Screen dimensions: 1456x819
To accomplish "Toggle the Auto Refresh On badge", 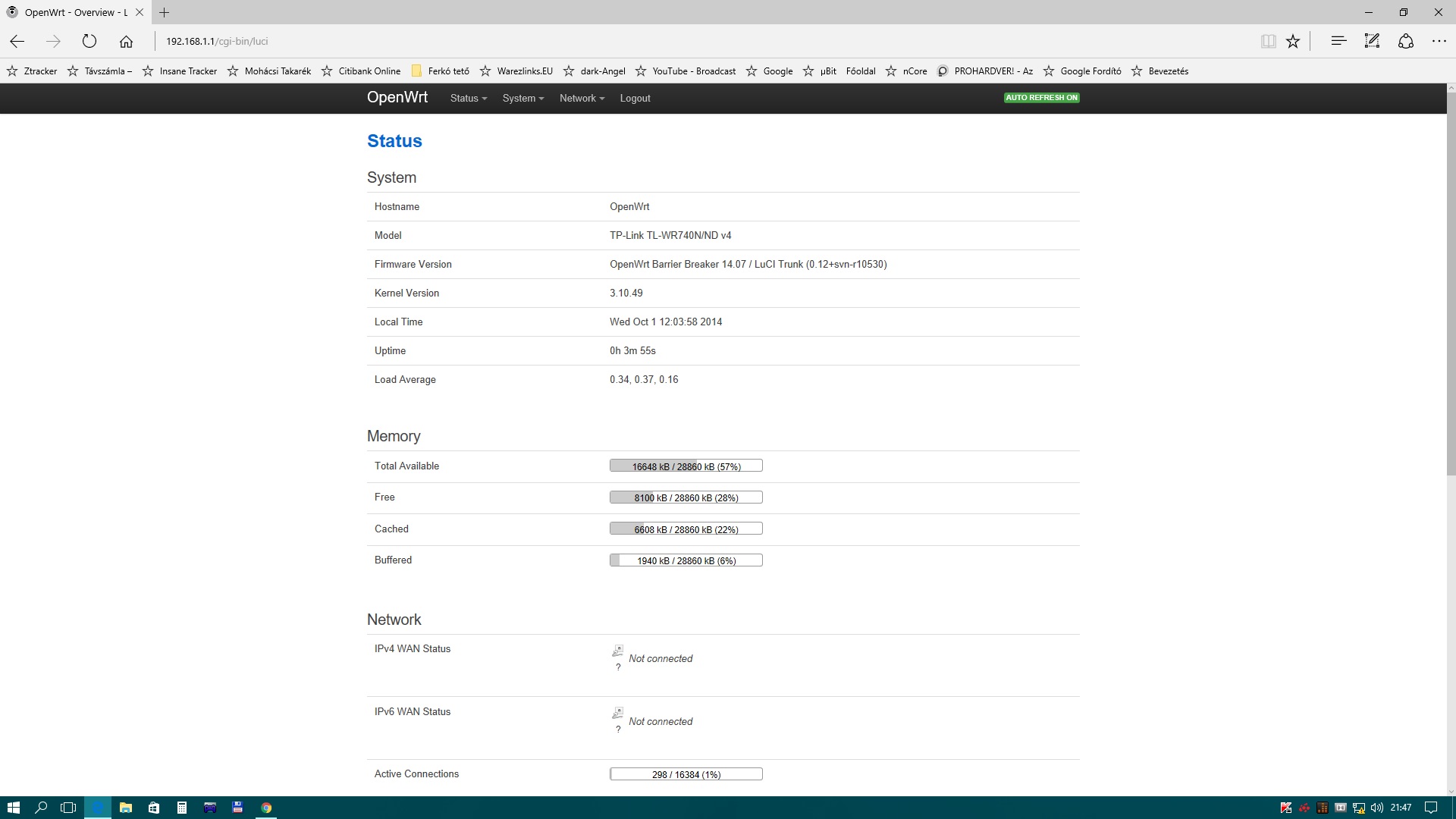I will [1041, 98].
